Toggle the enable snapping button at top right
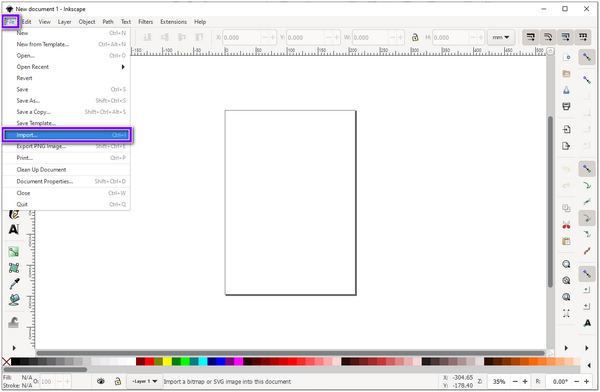600x392 pixels. (x=587, y=57)
